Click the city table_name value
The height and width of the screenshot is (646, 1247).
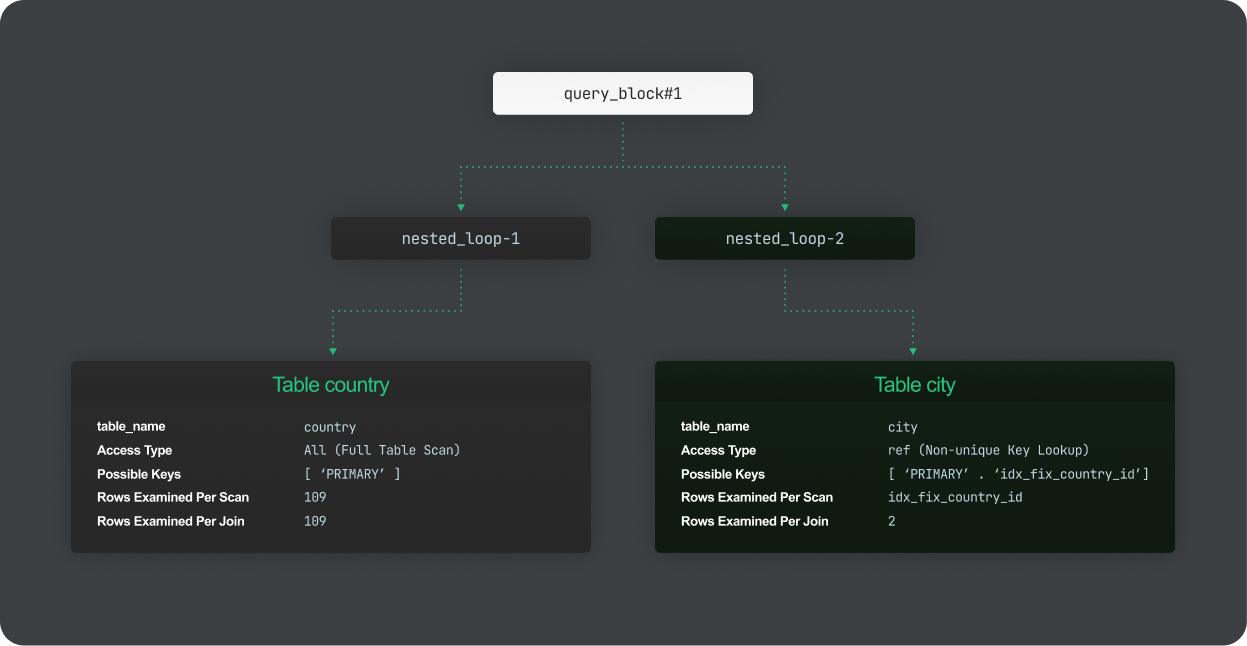902,427
